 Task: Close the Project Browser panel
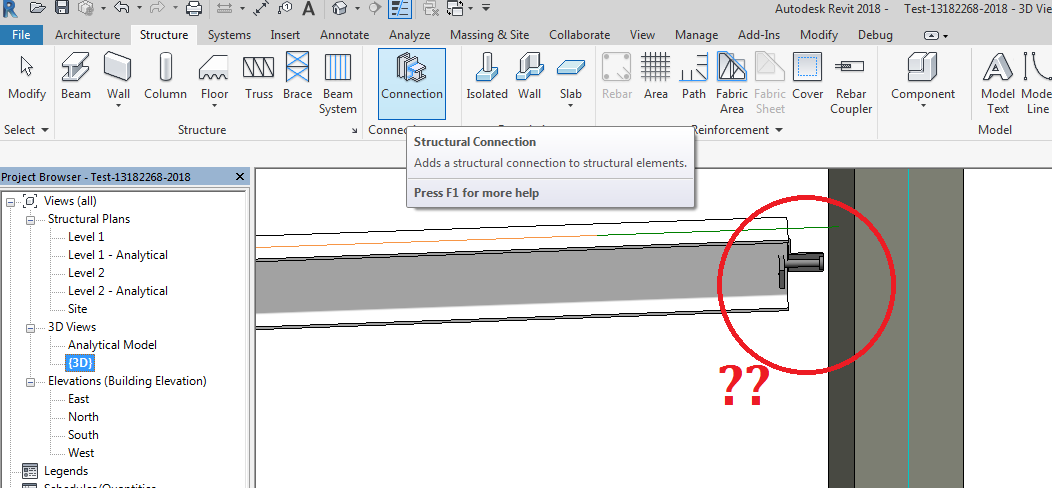(240, 177)
